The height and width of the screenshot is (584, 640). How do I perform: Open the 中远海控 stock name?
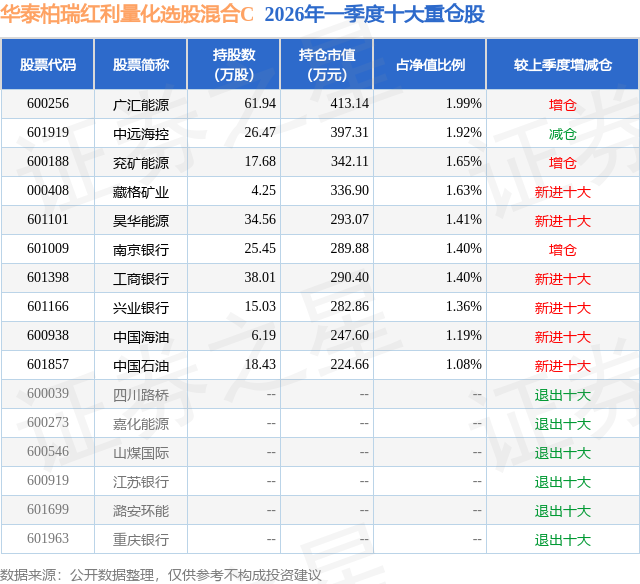pos(141,133)
